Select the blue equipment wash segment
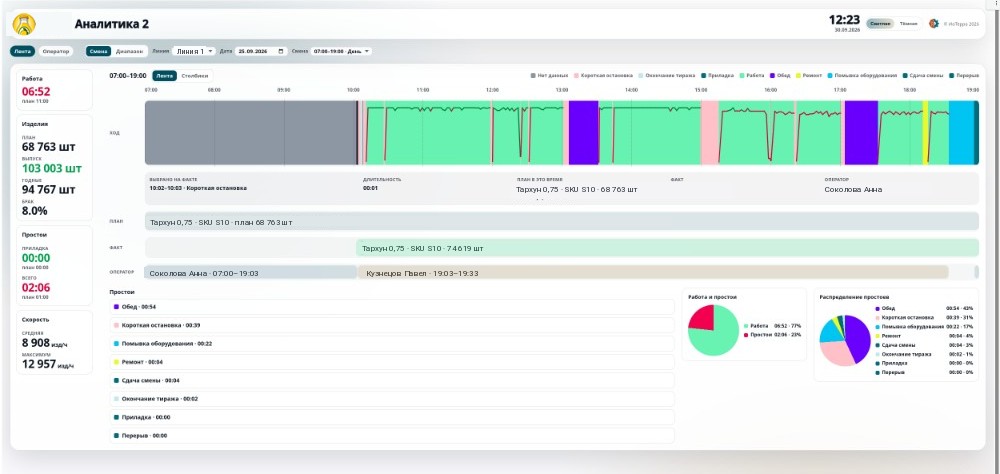1000x474 pixels. [x=961, y=133]
